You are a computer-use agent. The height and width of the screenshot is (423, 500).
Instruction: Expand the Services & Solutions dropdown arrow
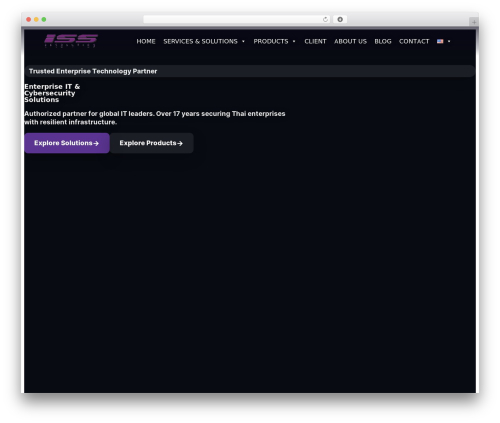point(243,41)
